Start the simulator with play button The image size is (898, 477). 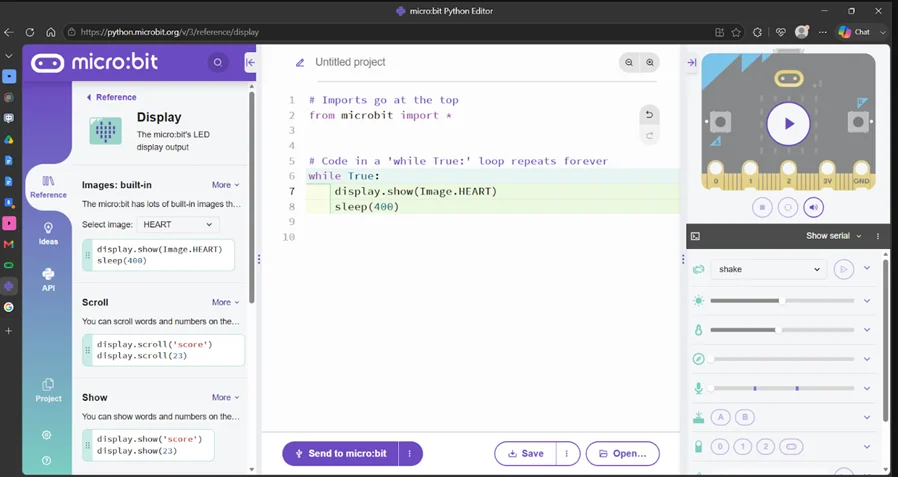pyautogui.click(x=788, y=124)
